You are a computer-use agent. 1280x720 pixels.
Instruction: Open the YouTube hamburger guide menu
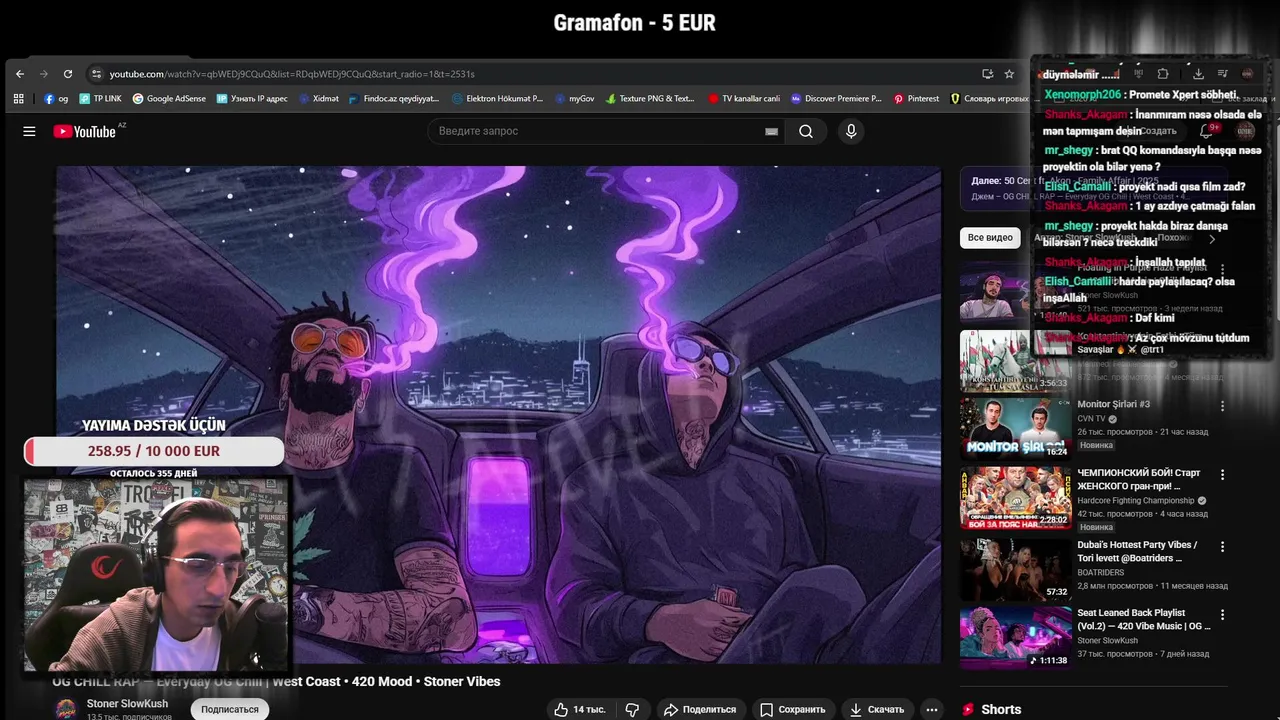coord(29,131)
